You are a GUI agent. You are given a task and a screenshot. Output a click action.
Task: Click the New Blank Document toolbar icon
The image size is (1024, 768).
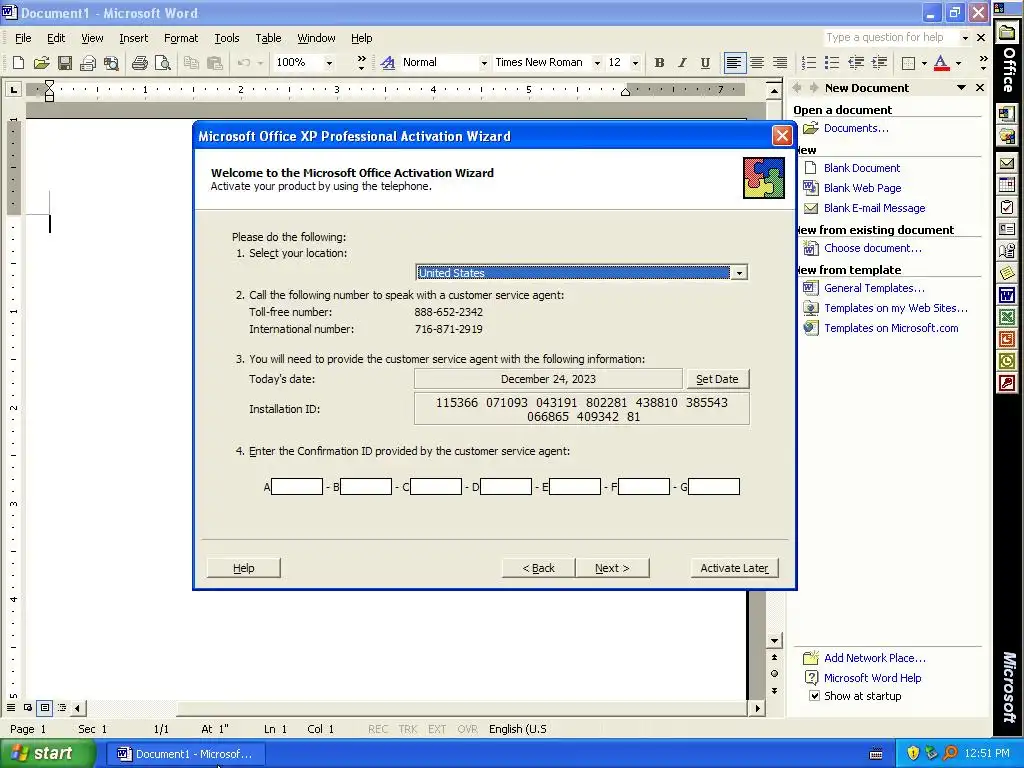click(18, 63)
